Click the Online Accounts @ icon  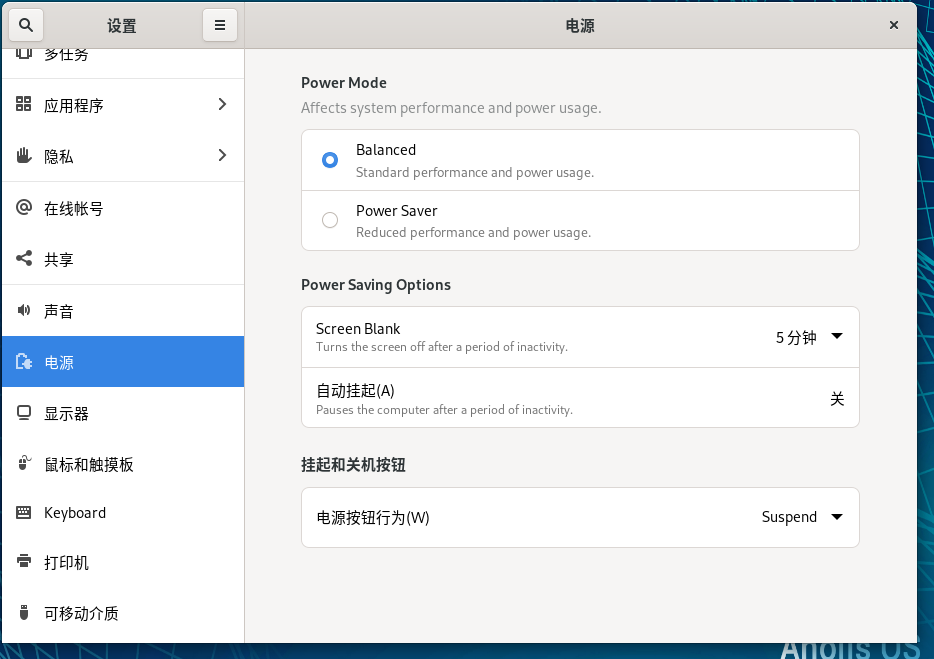click(24, 208)
